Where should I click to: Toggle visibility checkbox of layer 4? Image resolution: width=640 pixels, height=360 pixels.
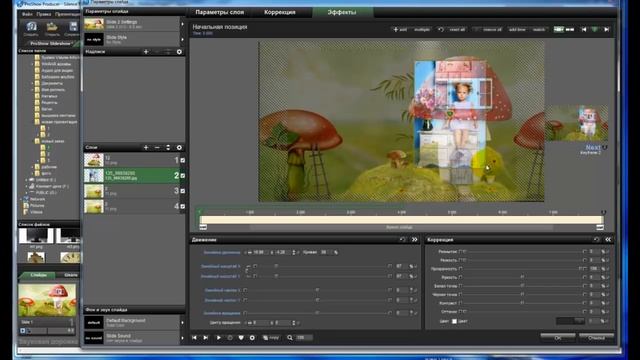coord(182,206)
